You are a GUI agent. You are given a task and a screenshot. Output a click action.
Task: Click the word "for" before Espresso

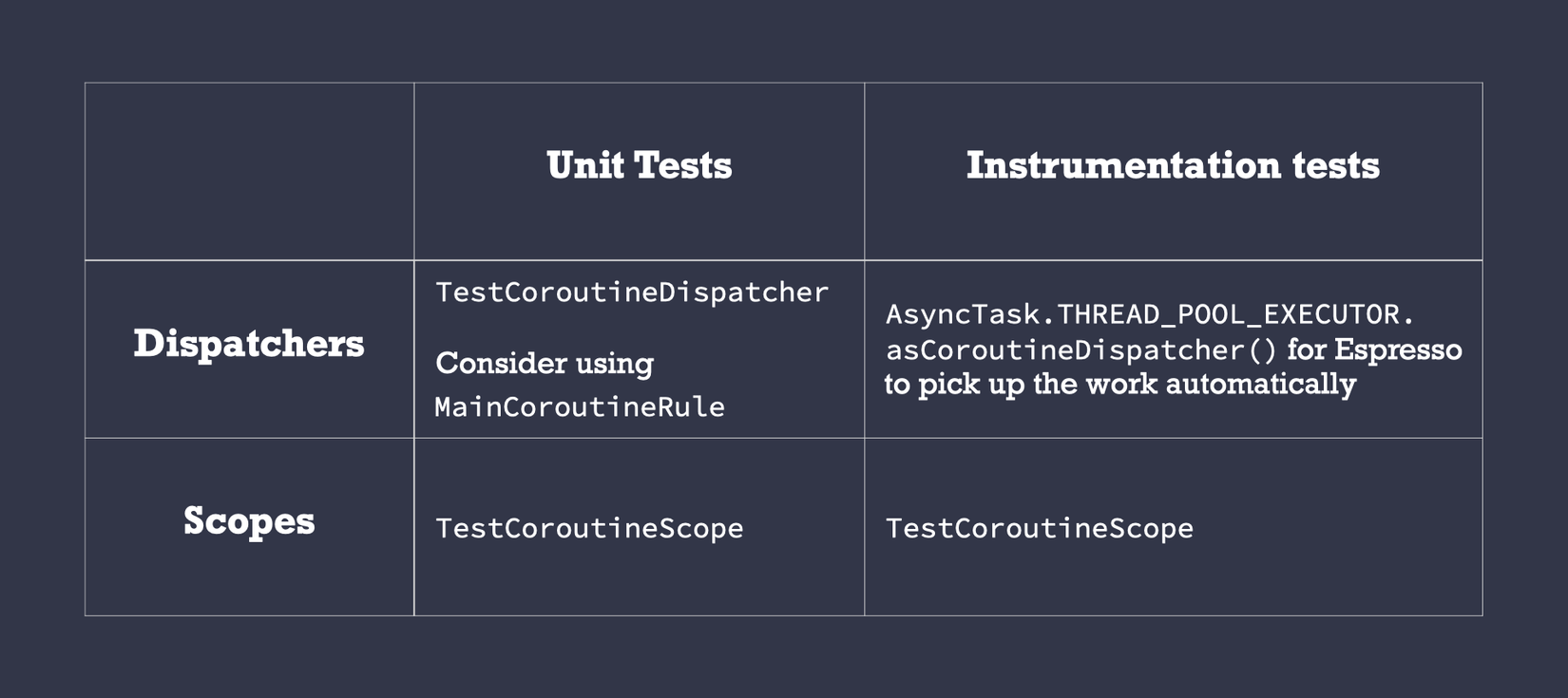pyautogui.click(x=1307, y=349)
